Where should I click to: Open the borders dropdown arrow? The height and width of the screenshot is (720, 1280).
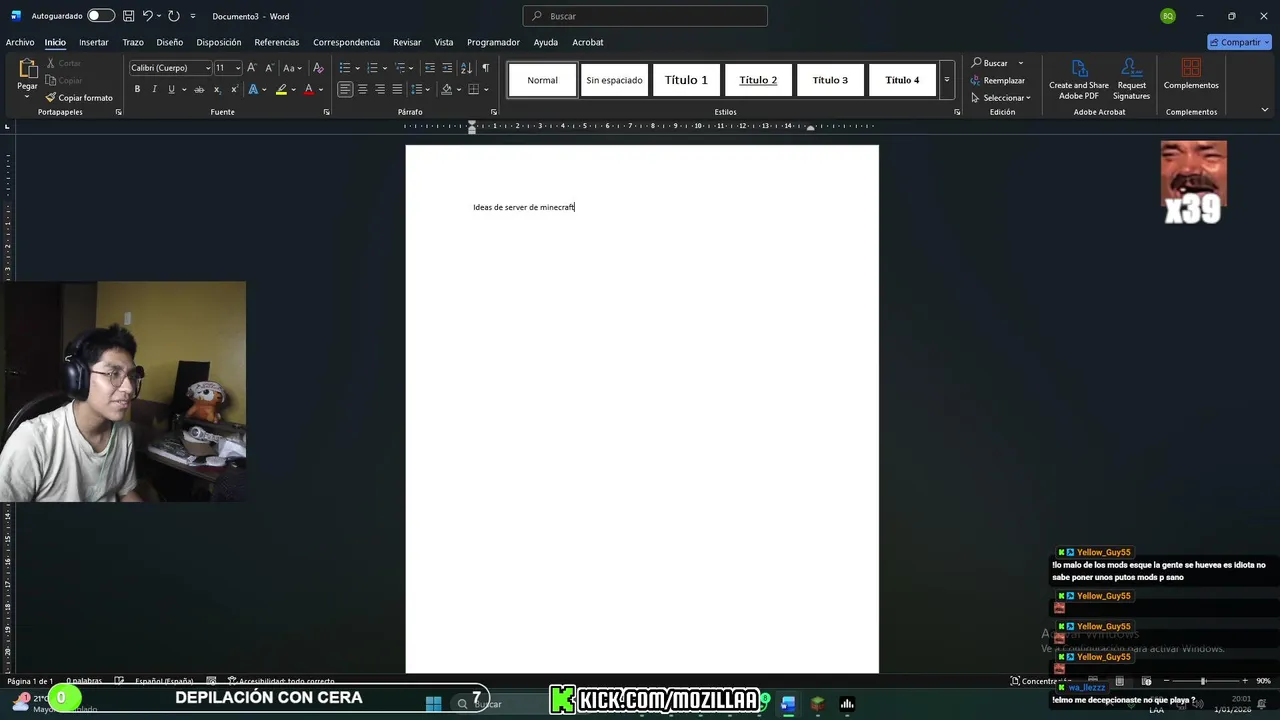tap(487, 89)
